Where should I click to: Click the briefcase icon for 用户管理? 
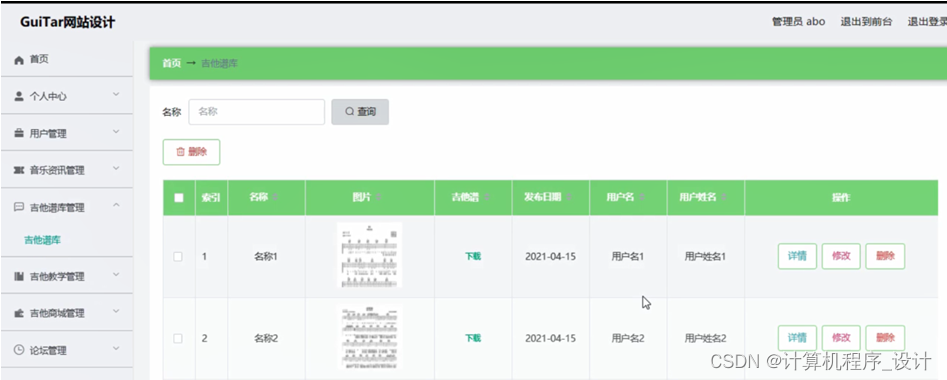pos(19,134)
